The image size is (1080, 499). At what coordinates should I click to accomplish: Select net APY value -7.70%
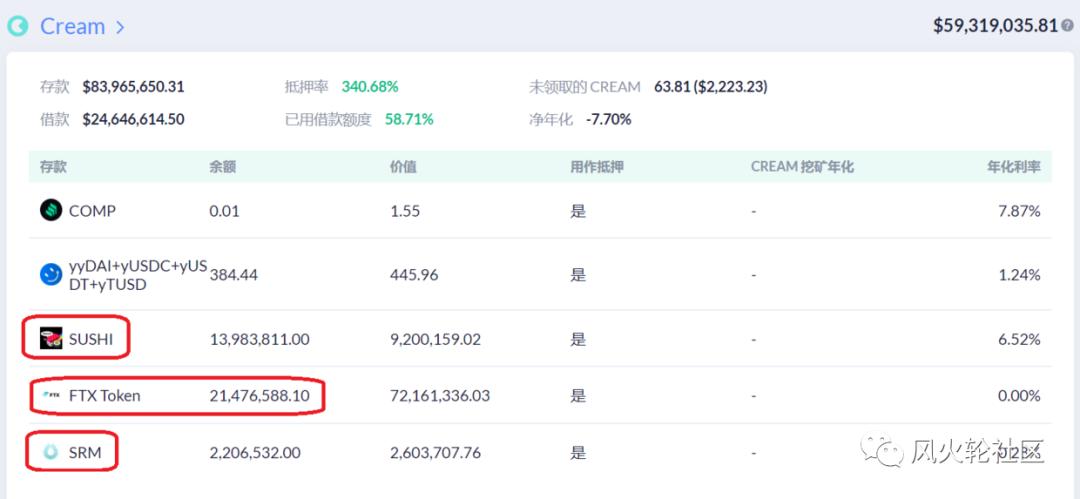point(608,119)
